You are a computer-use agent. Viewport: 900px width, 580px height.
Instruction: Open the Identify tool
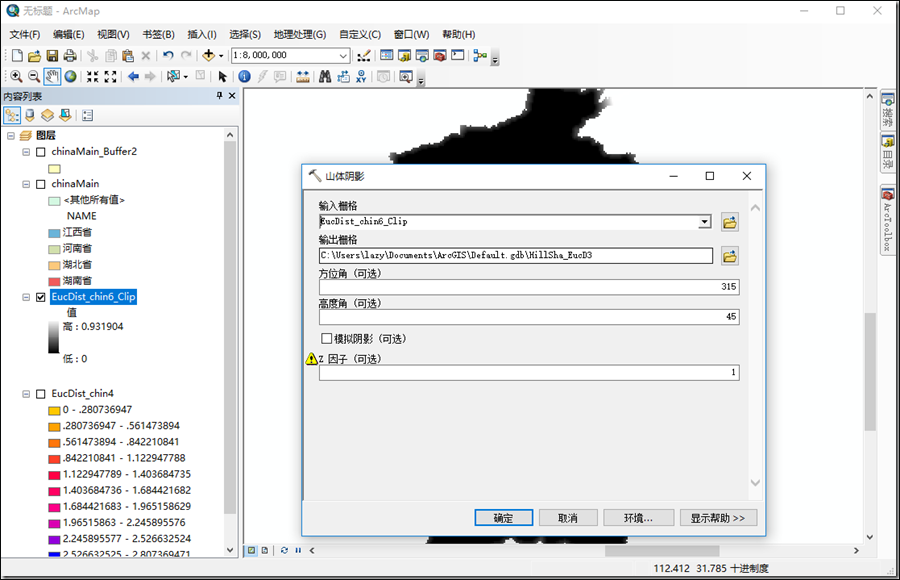click(243, 76)
